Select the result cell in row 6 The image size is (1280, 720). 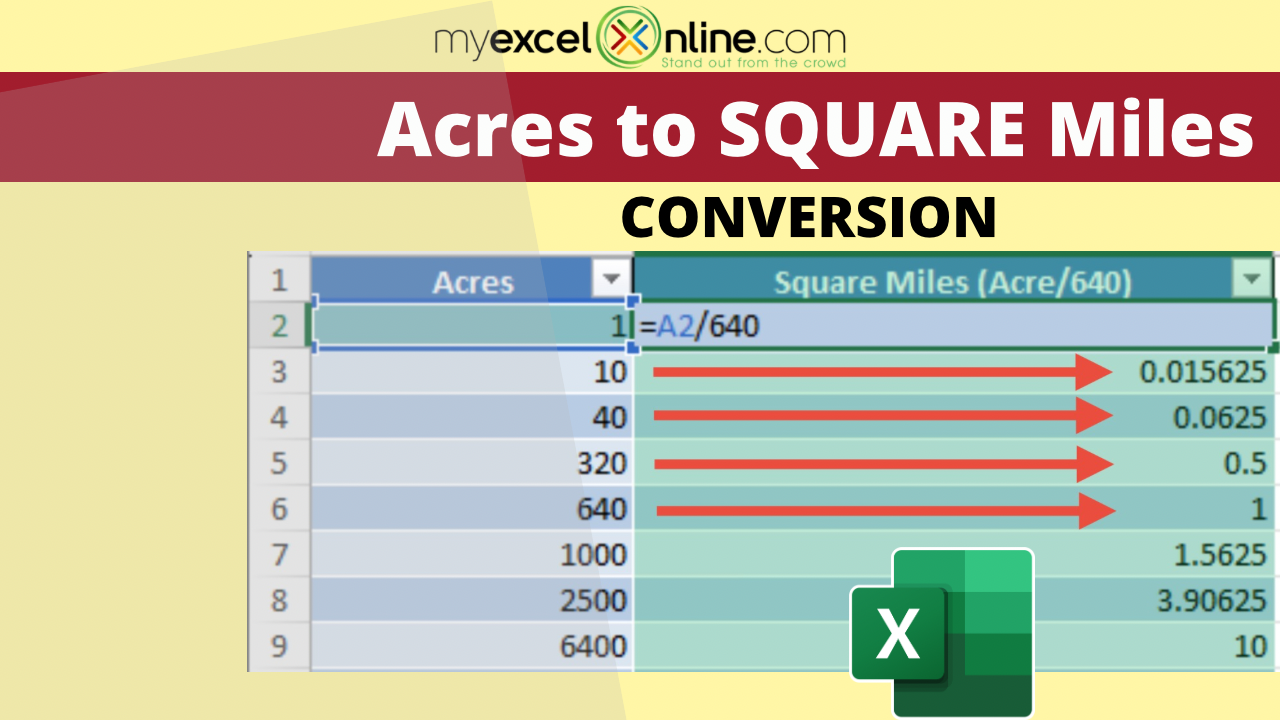click(954, 509)
